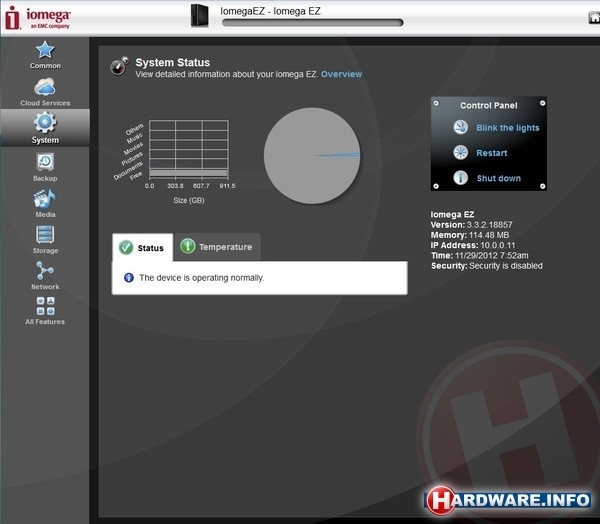The image size is (600, 524).
Task: Click the IomegaEZ - Iomega EZ title
Action: tap(270, 11)
